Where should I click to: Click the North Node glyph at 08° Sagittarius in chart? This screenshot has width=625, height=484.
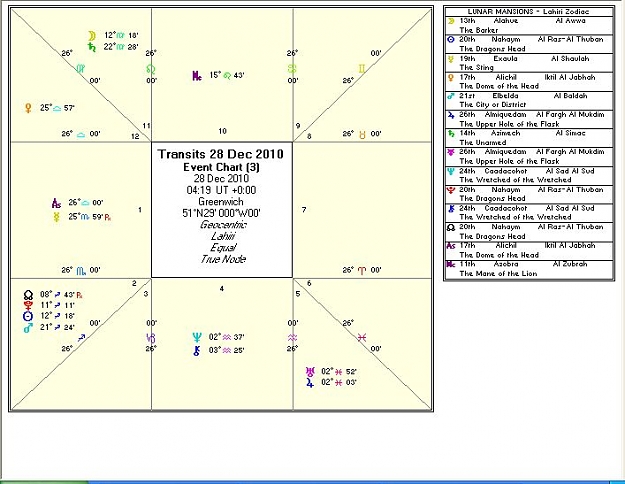pyautogui.click(x=28, y=295)
